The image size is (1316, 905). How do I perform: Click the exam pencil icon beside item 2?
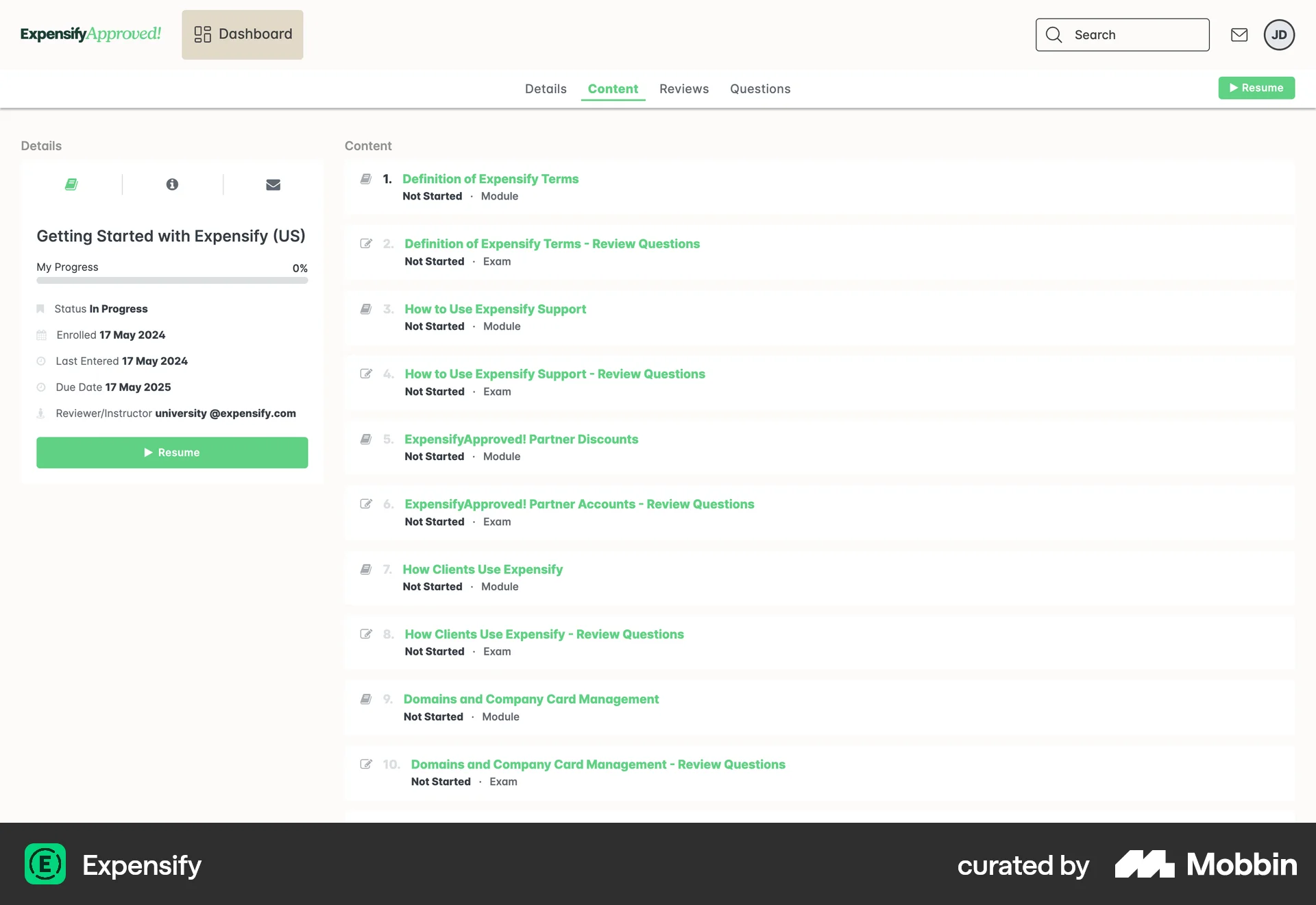pyautogui.click(x=365, y=243)
